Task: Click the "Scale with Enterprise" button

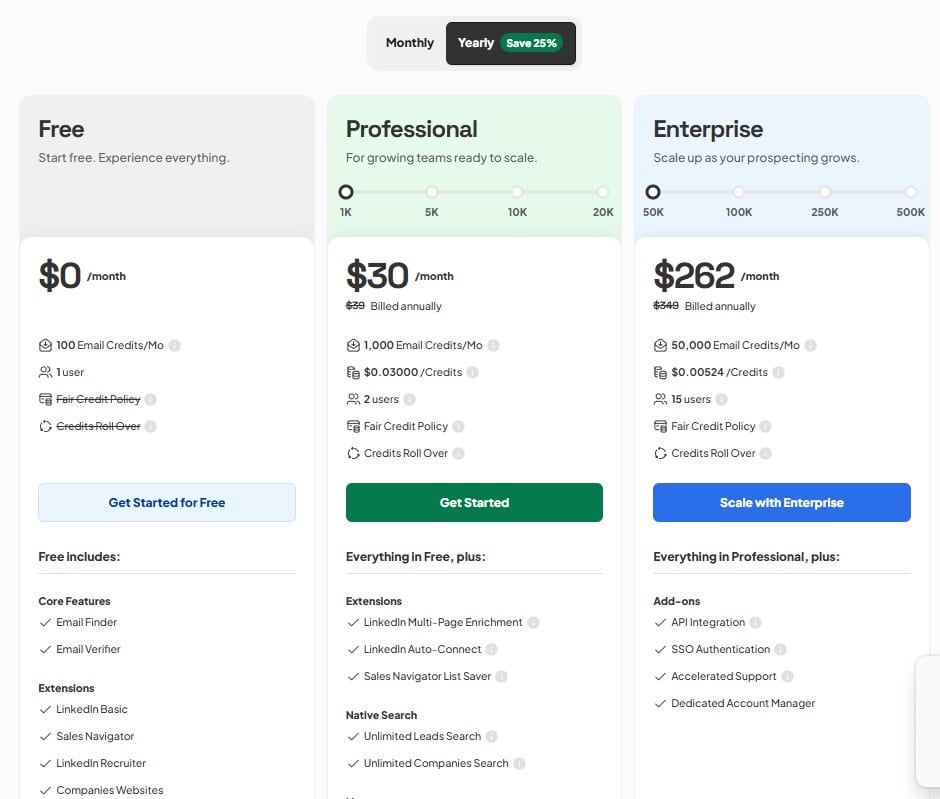Action: tap(781, 502)
